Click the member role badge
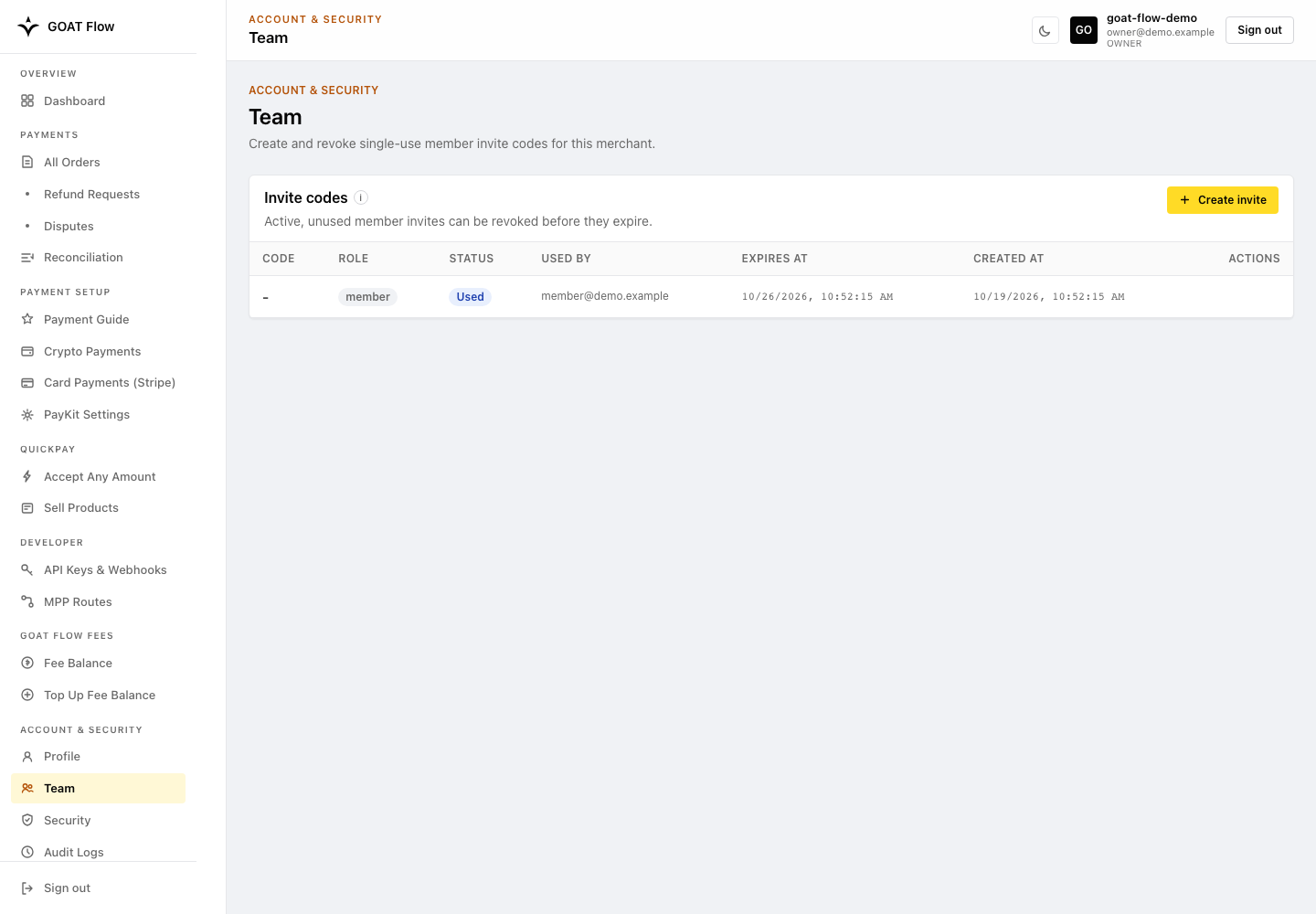The image size is (1316, 914). click(x=367, y=297)
